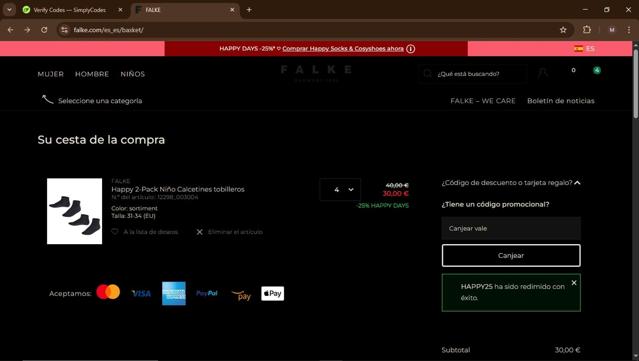Go forward using the browser forward arrow
Screen dimensions: 639x361
coord(27,30)
